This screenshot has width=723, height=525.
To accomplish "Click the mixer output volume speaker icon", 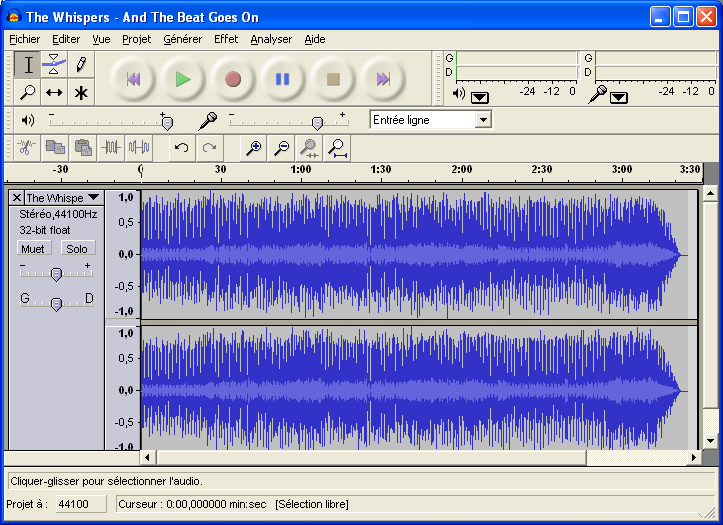I will pos(28,121).
